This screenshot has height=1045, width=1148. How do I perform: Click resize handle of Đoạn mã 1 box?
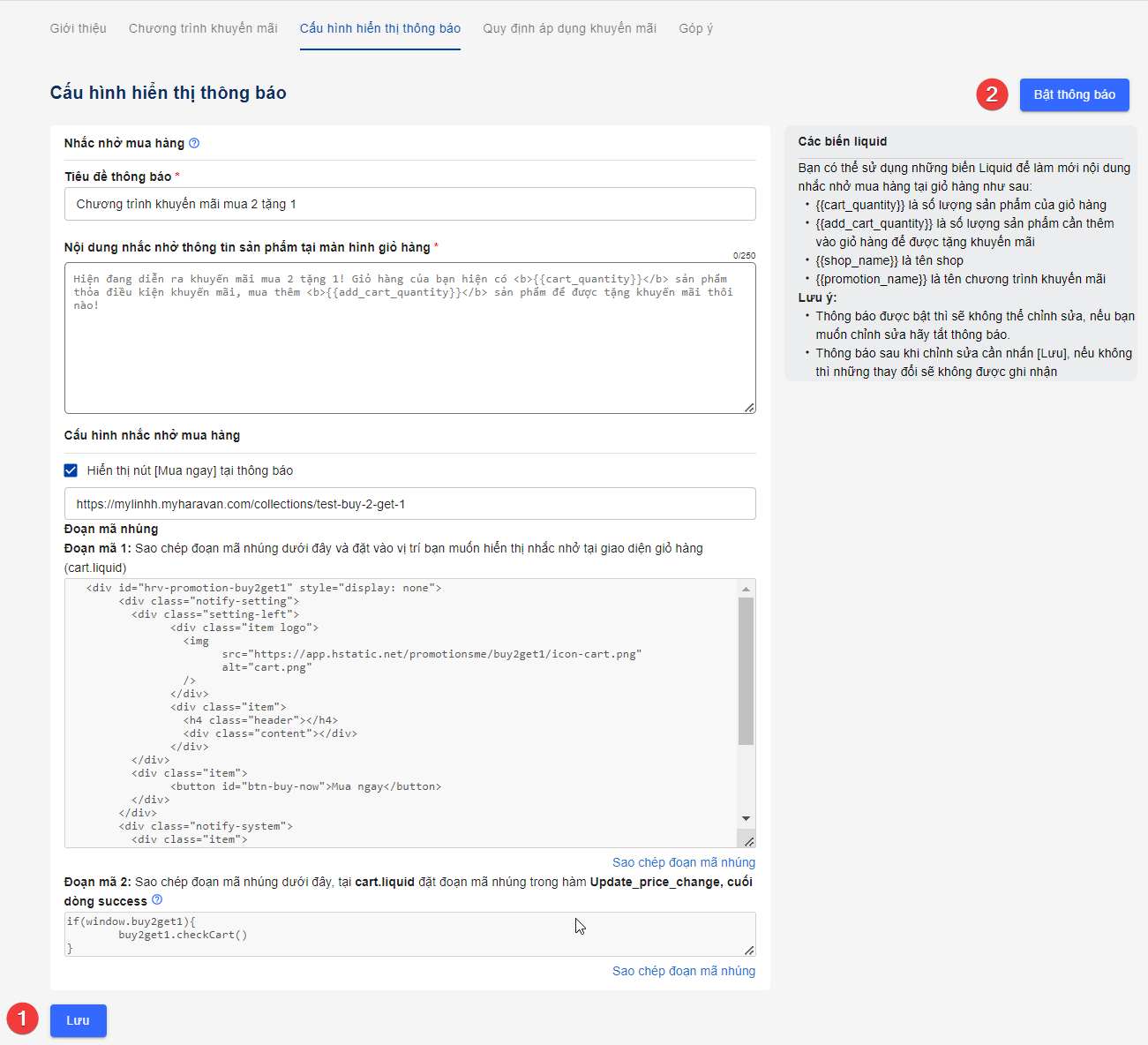tap(749, 841)
